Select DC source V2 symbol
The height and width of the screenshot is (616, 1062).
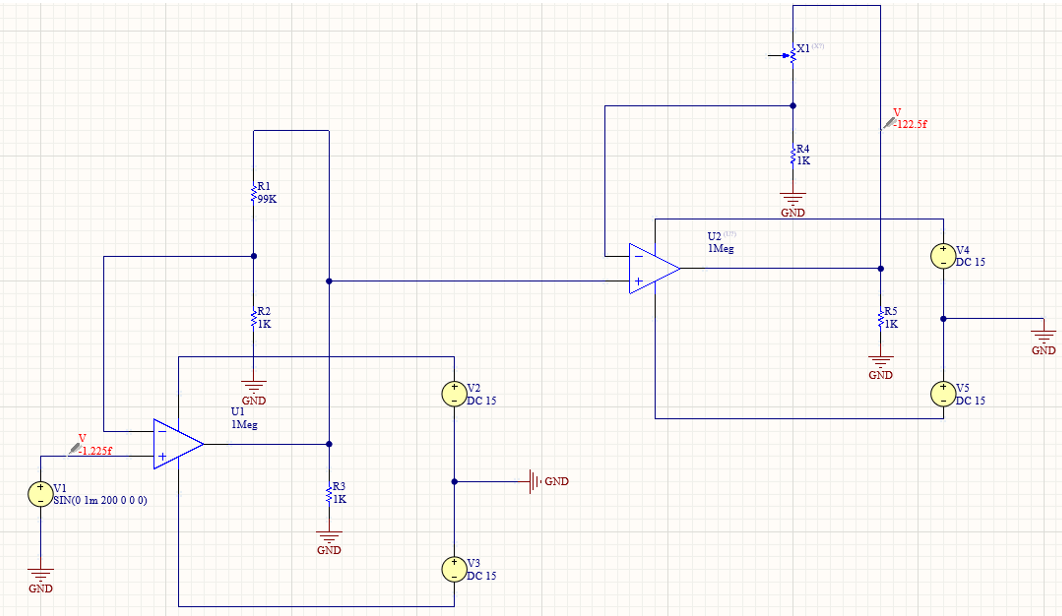pos(454,394)
